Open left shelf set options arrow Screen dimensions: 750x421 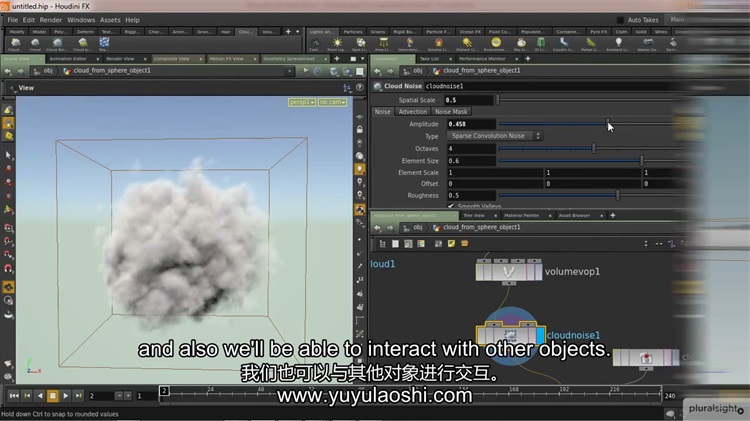pos(298,32)
